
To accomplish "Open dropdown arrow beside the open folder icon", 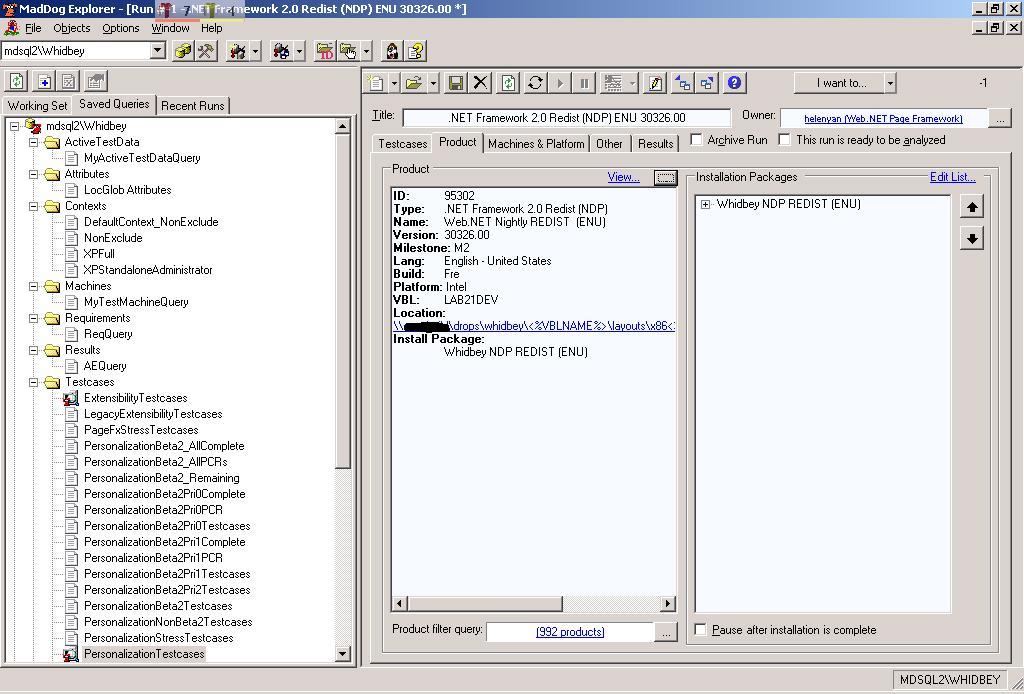I will pos(432,83).
